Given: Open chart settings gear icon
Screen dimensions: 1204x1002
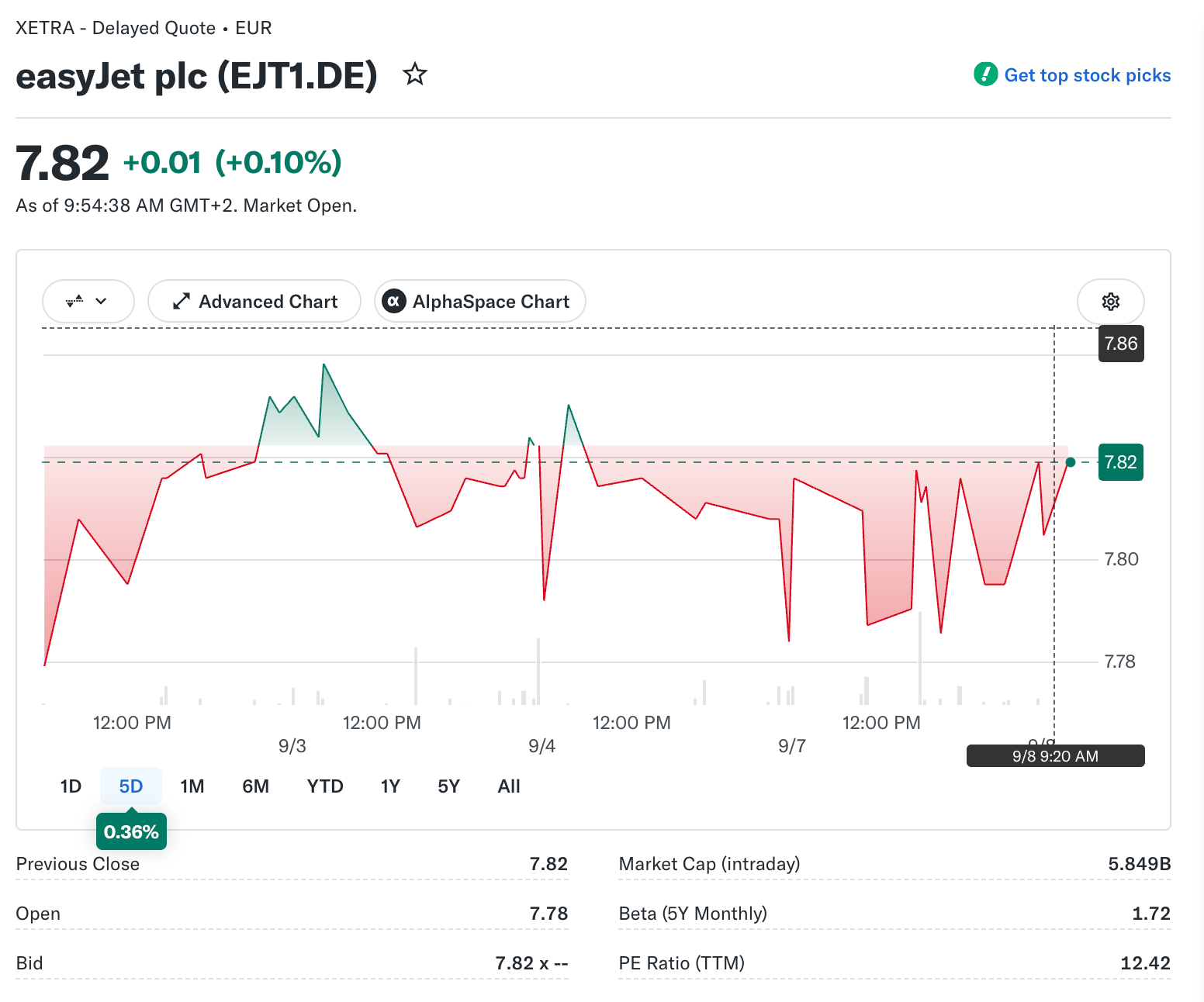Looking at the screenshot, I should 1111,302.
